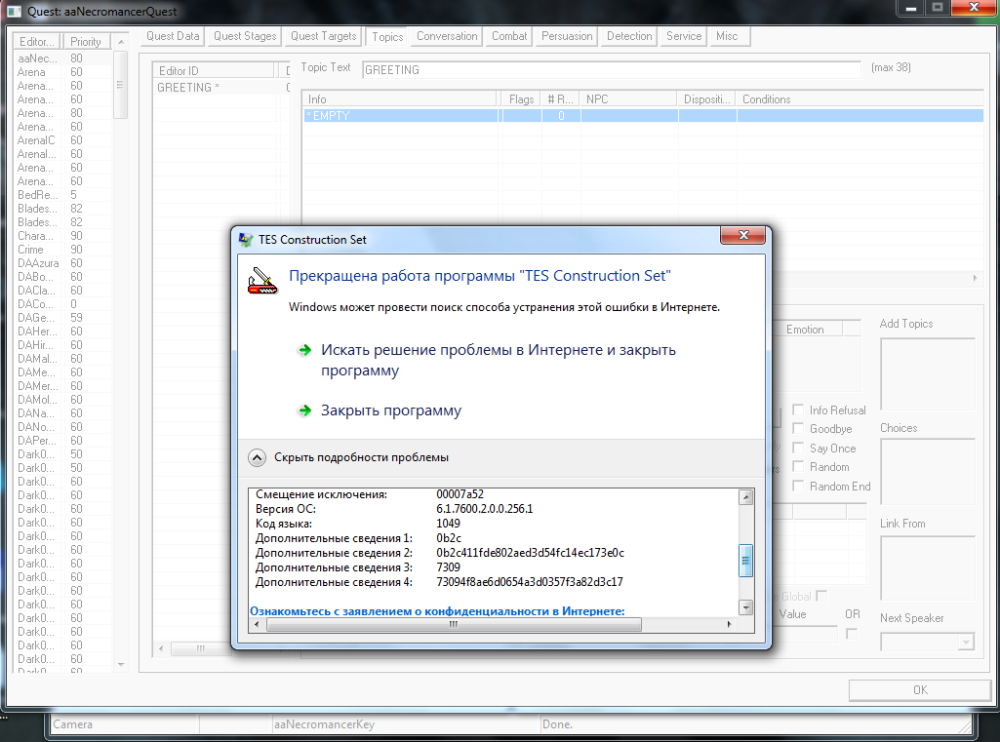This screenshot has height=742, width=1000.
Task: Select the DAGe... quest row
Action: 62,318
